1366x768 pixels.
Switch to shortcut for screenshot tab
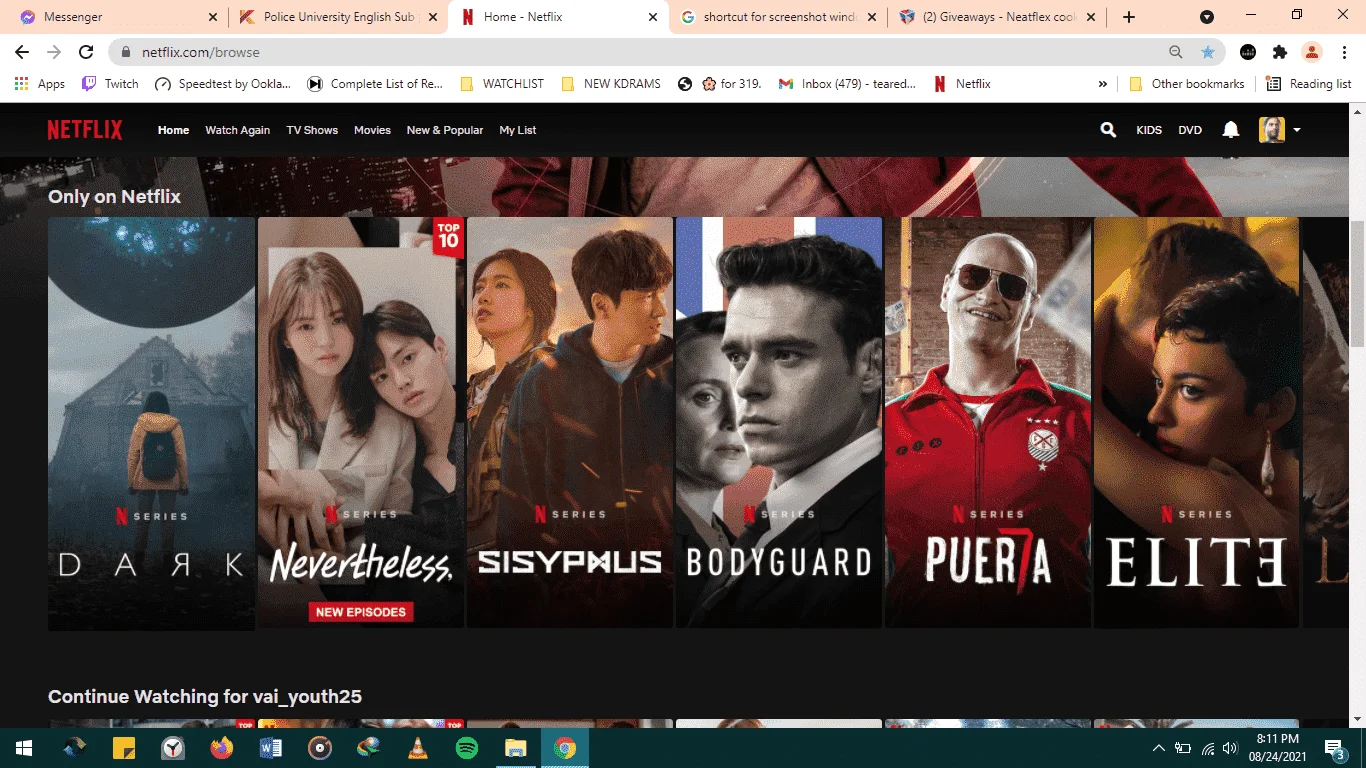(778, 17)
